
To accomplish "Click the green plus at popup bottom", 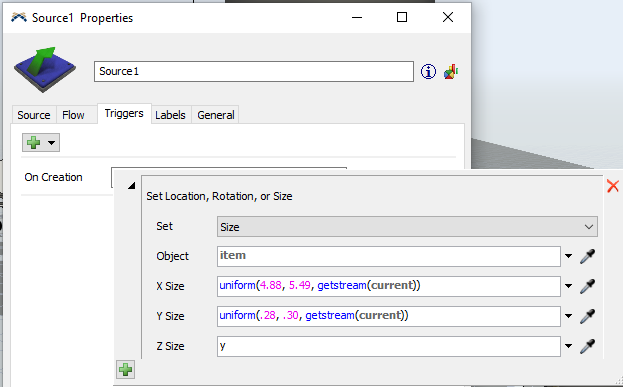I will tap(126, 370).
